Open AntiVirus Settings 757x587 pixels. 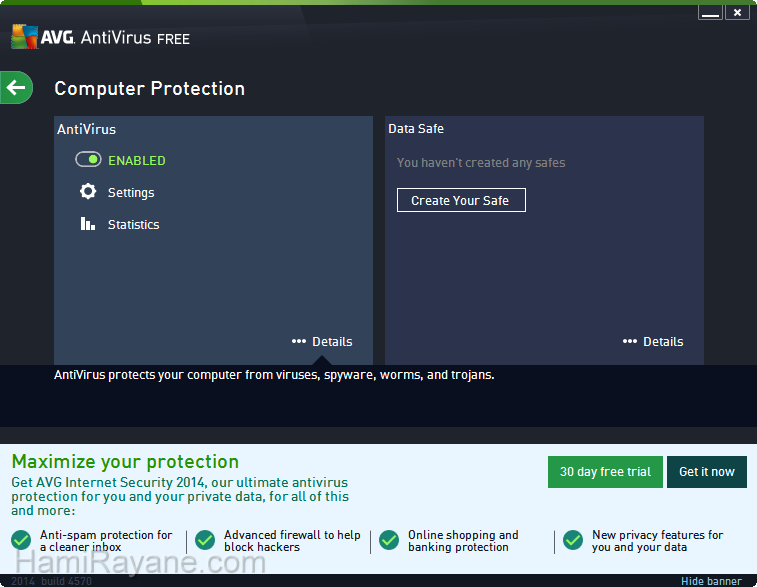(131, 193)
